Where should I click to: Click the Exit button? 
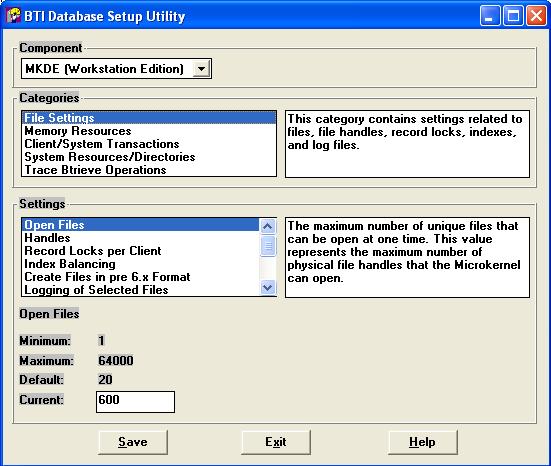click(276, 442)
